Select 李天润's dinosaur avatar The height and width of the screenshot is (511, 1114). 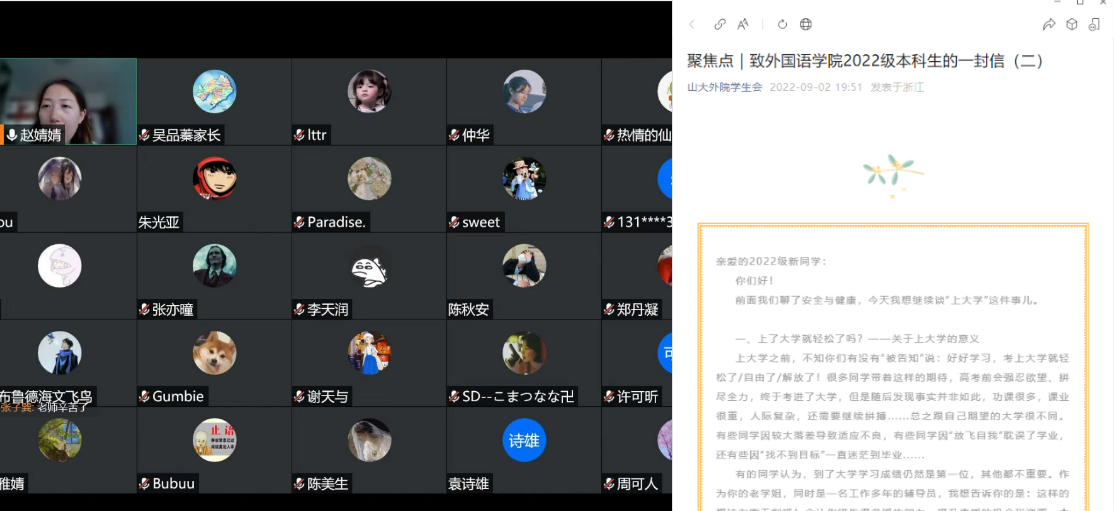[x=369, y=266]
